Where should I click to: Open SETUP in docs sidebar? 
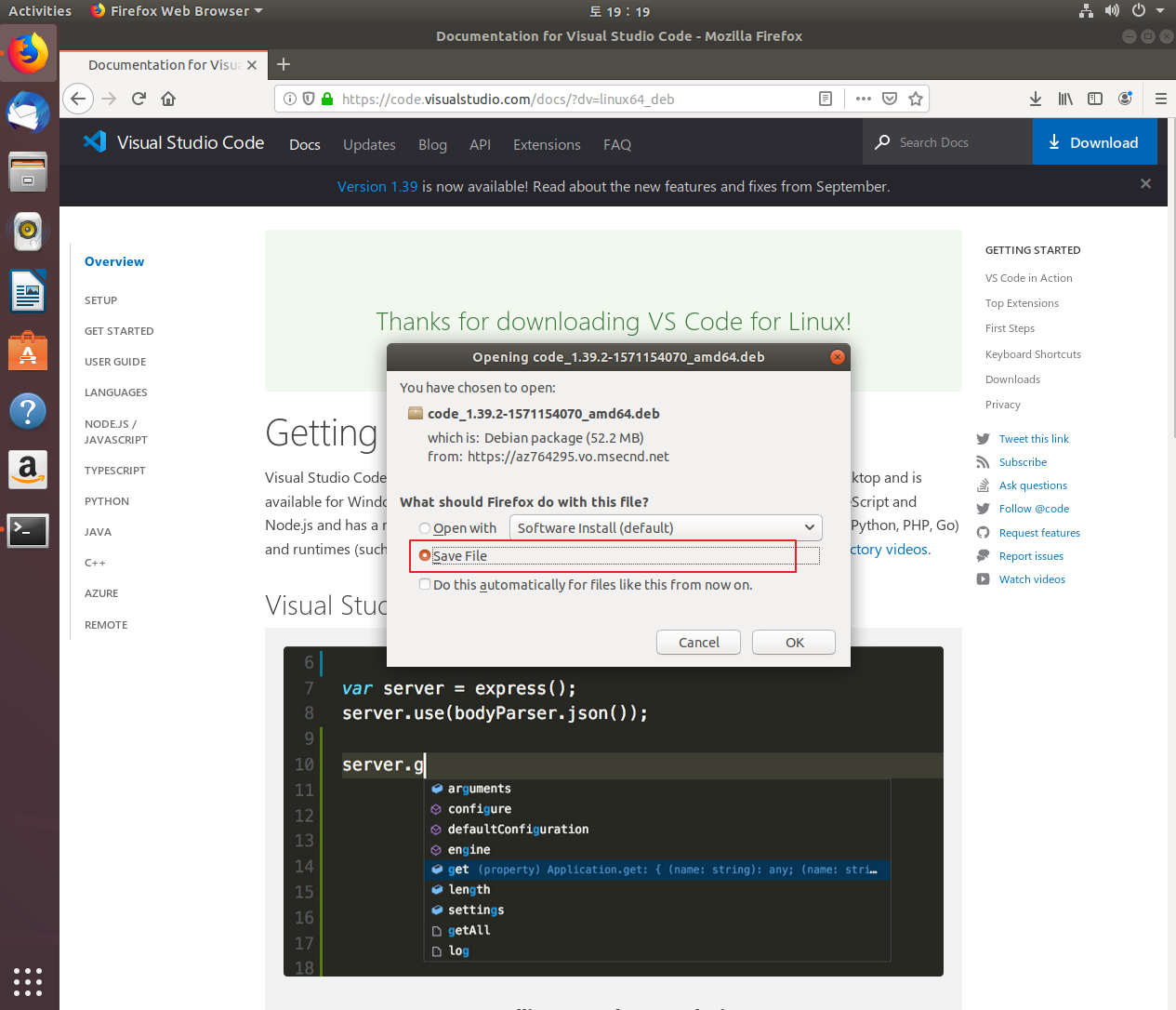100,300
